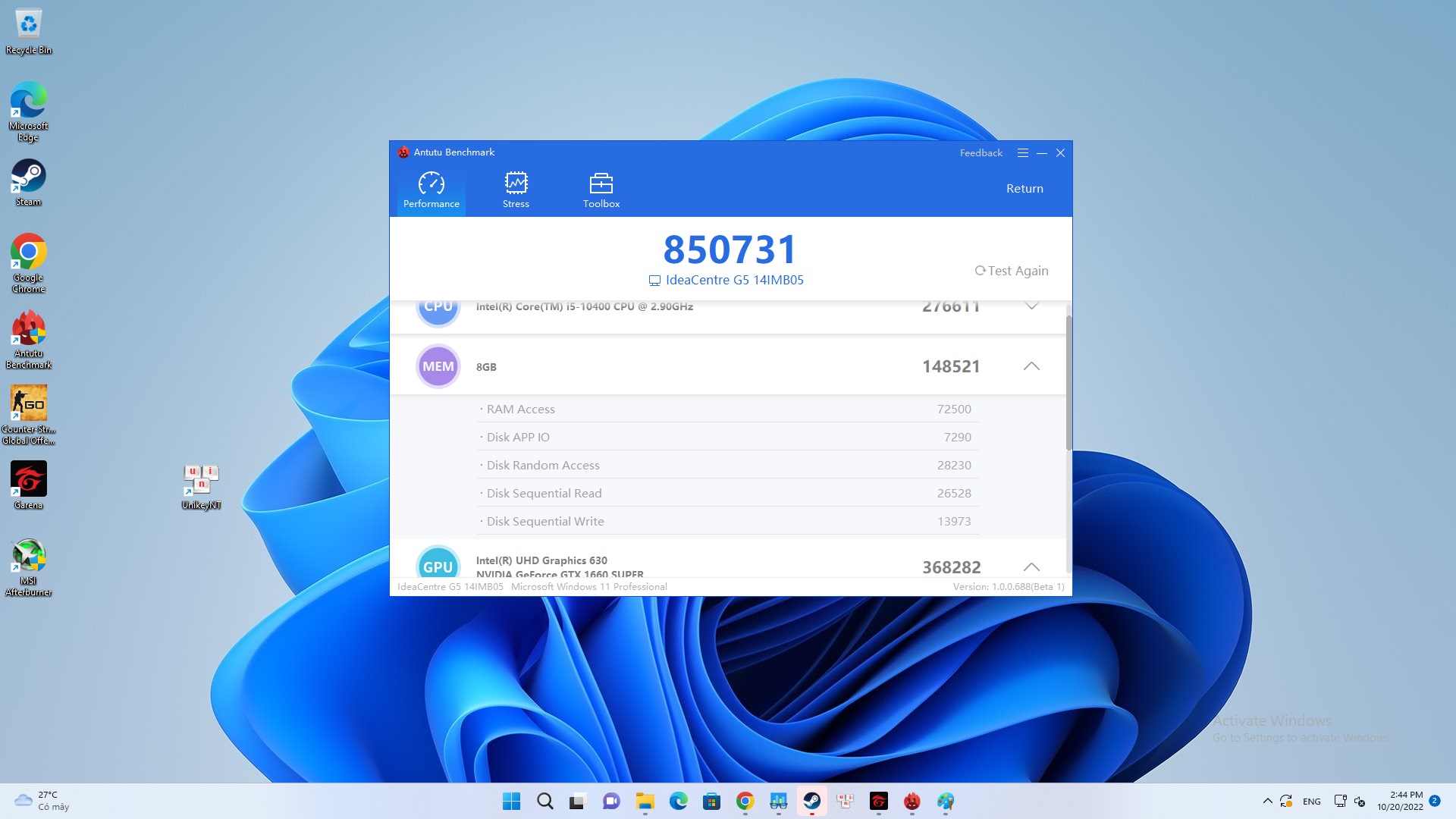Select the MSI Afterburner desktop shortcut
Image resolution: width=1456 pixels, height=819 pixels.
29,567
